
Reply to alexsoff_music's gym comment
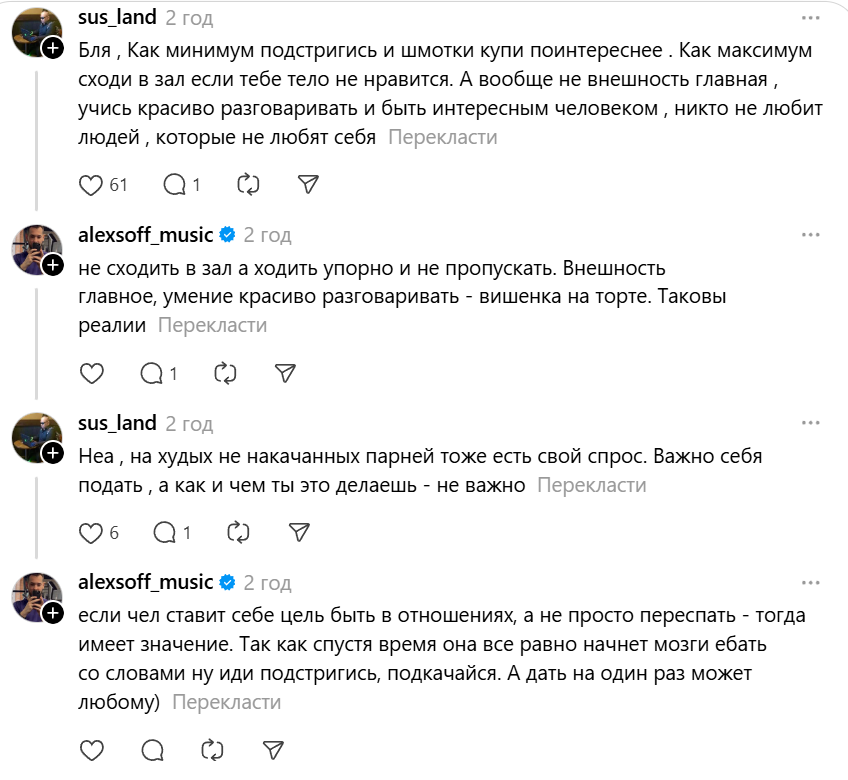152,374
